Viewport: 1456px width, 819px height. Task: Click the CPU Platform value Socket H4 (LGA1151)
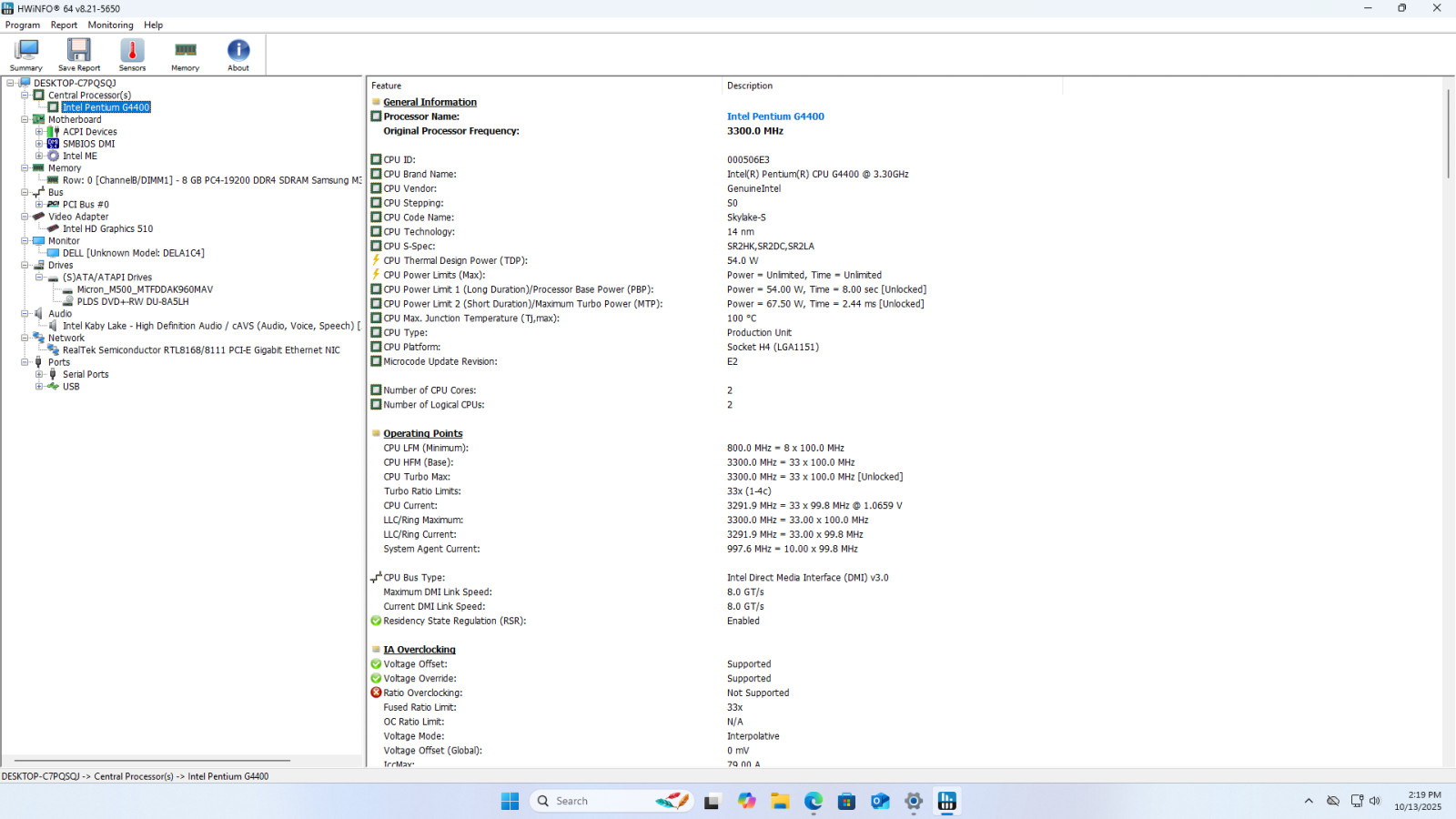tap(773, 347)
